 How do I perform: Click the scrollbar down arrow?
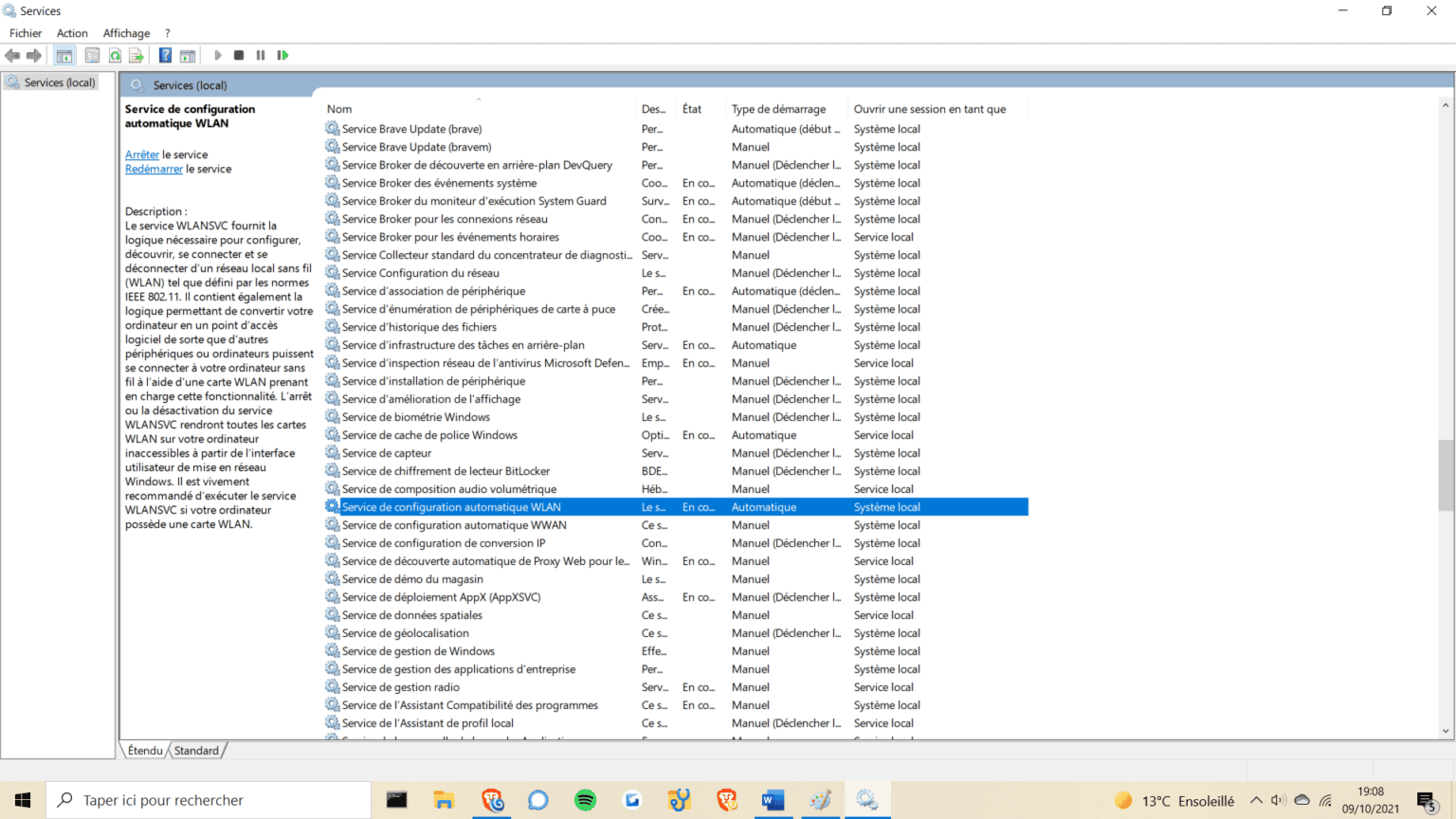pos(1446,731)
